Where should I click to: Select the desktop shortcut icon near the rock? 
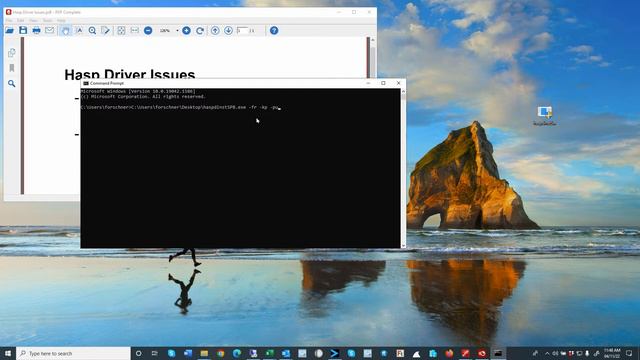(x=544, y=116)
